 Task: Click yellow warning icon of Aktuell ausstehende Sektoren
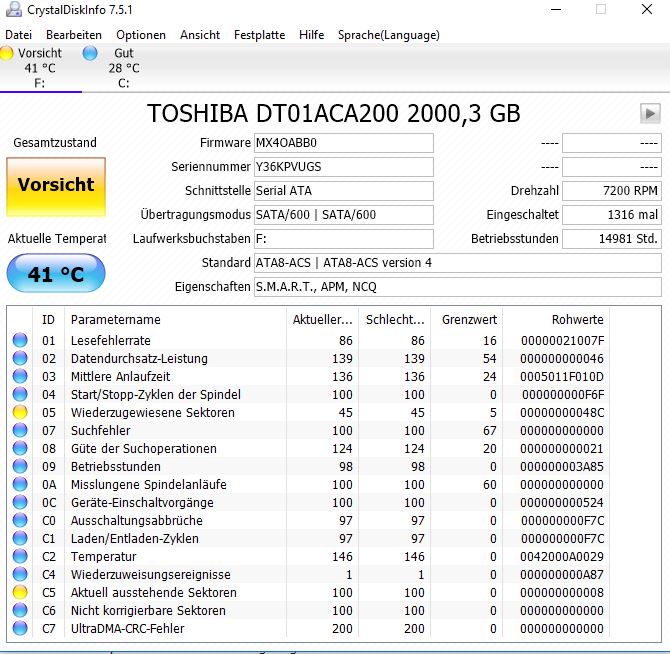pos(20,592)
